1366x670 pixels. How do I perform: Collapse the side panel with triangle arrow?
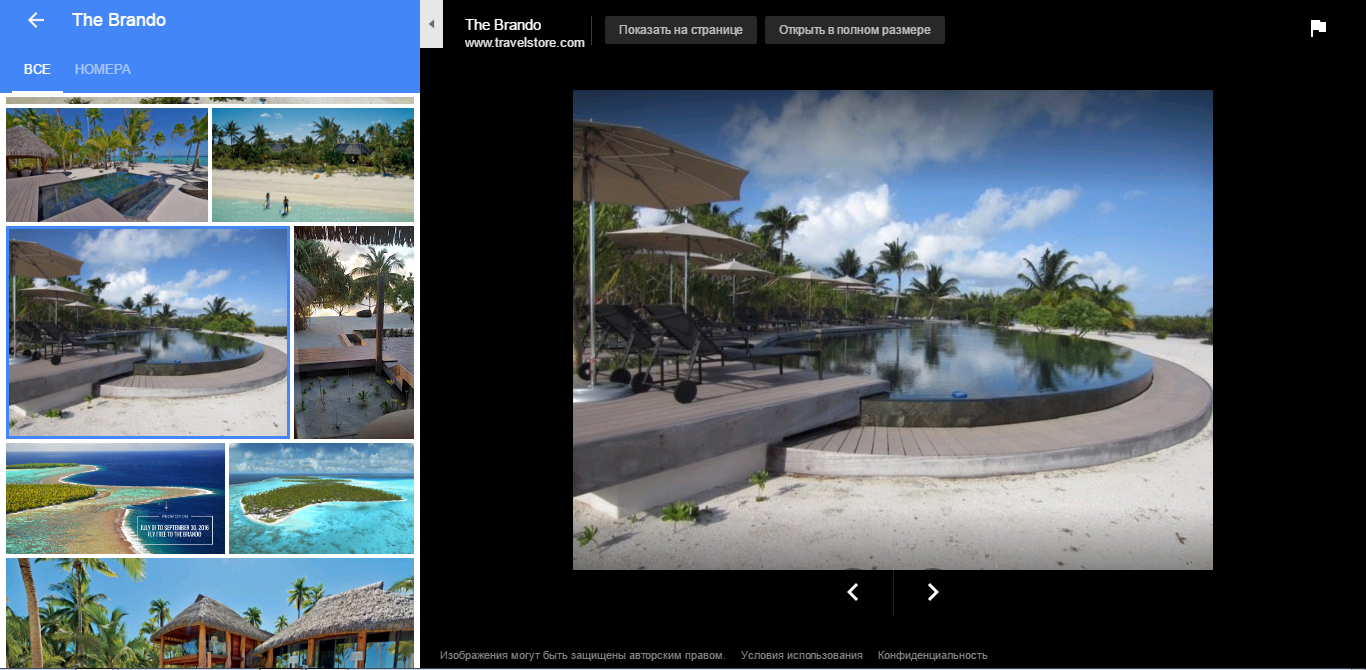pos(431,24)
